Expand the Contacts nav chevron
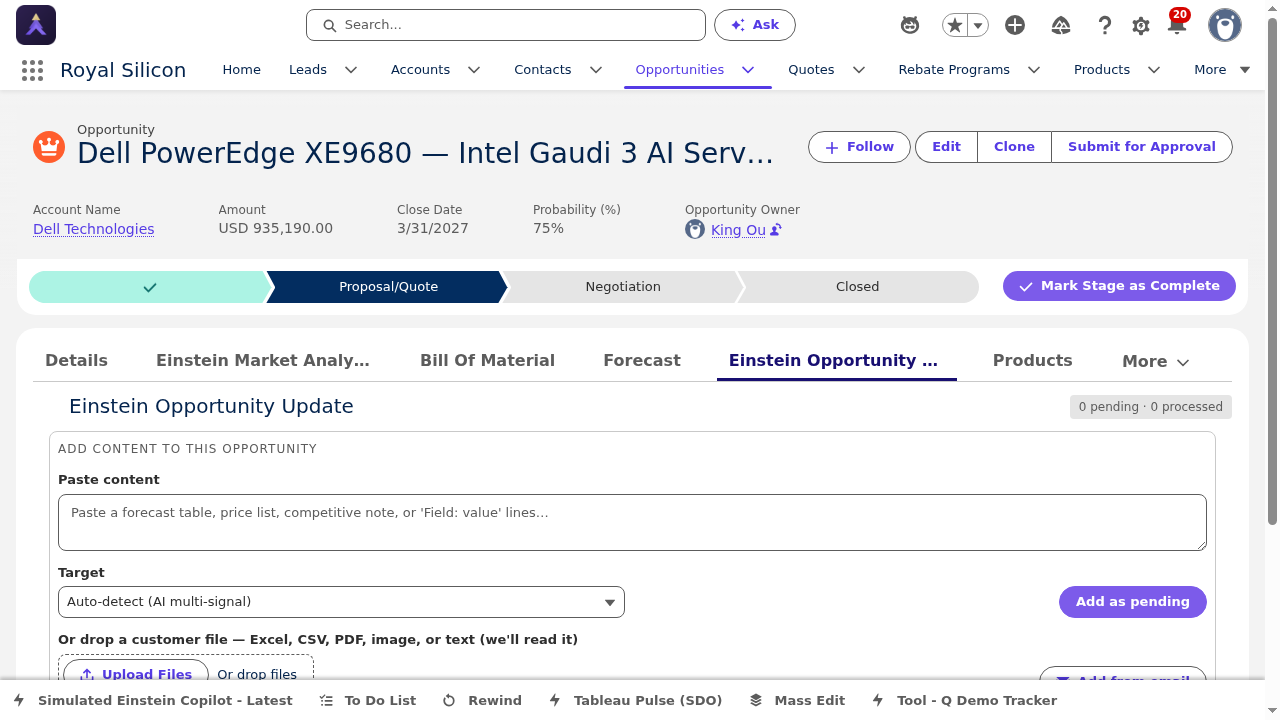Viewport: 1280px width, 720px height. click(596, 70)
